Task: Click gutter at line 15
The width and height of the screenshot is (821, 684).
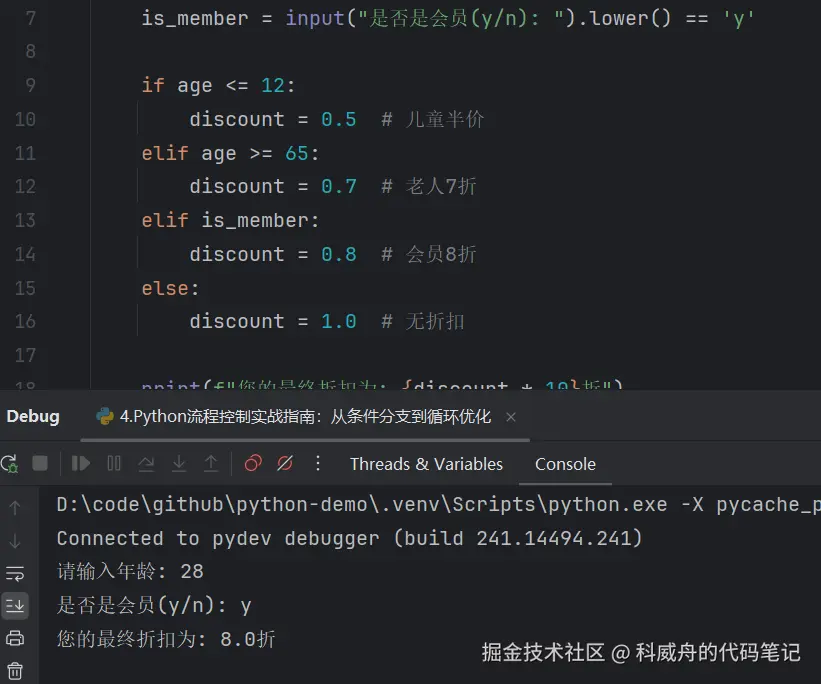Action: 25,288
